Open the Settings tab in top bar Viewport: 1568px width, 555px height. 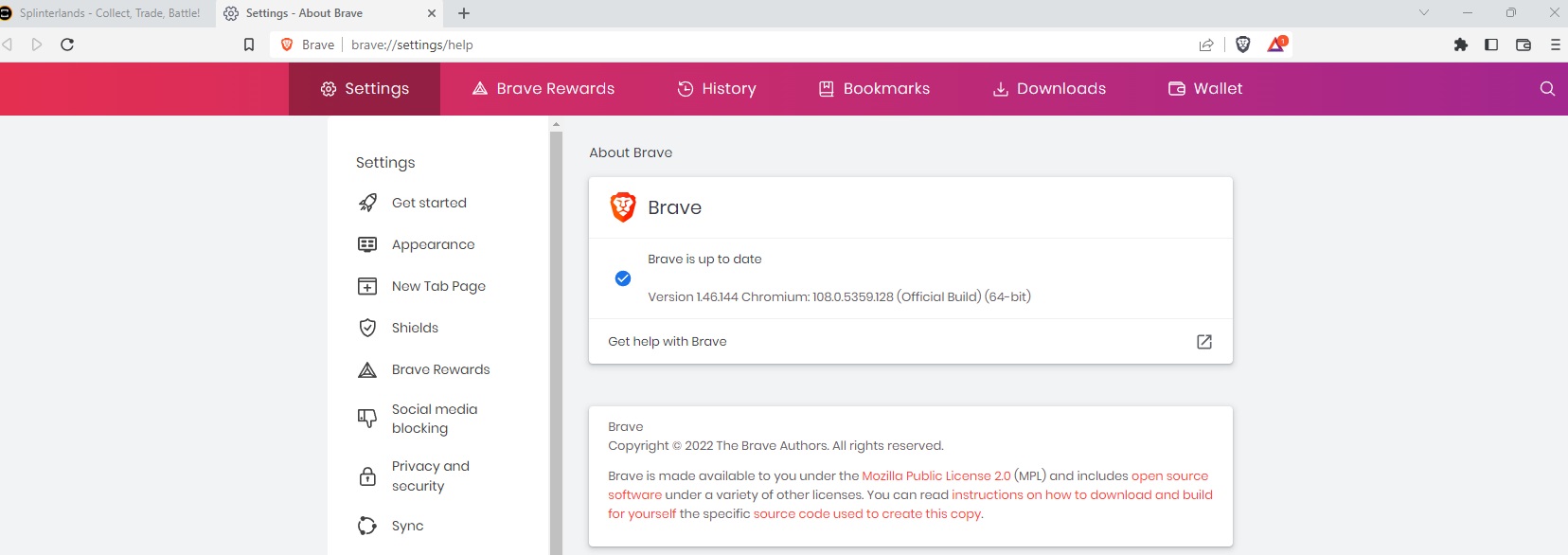(x=365, y=88)
